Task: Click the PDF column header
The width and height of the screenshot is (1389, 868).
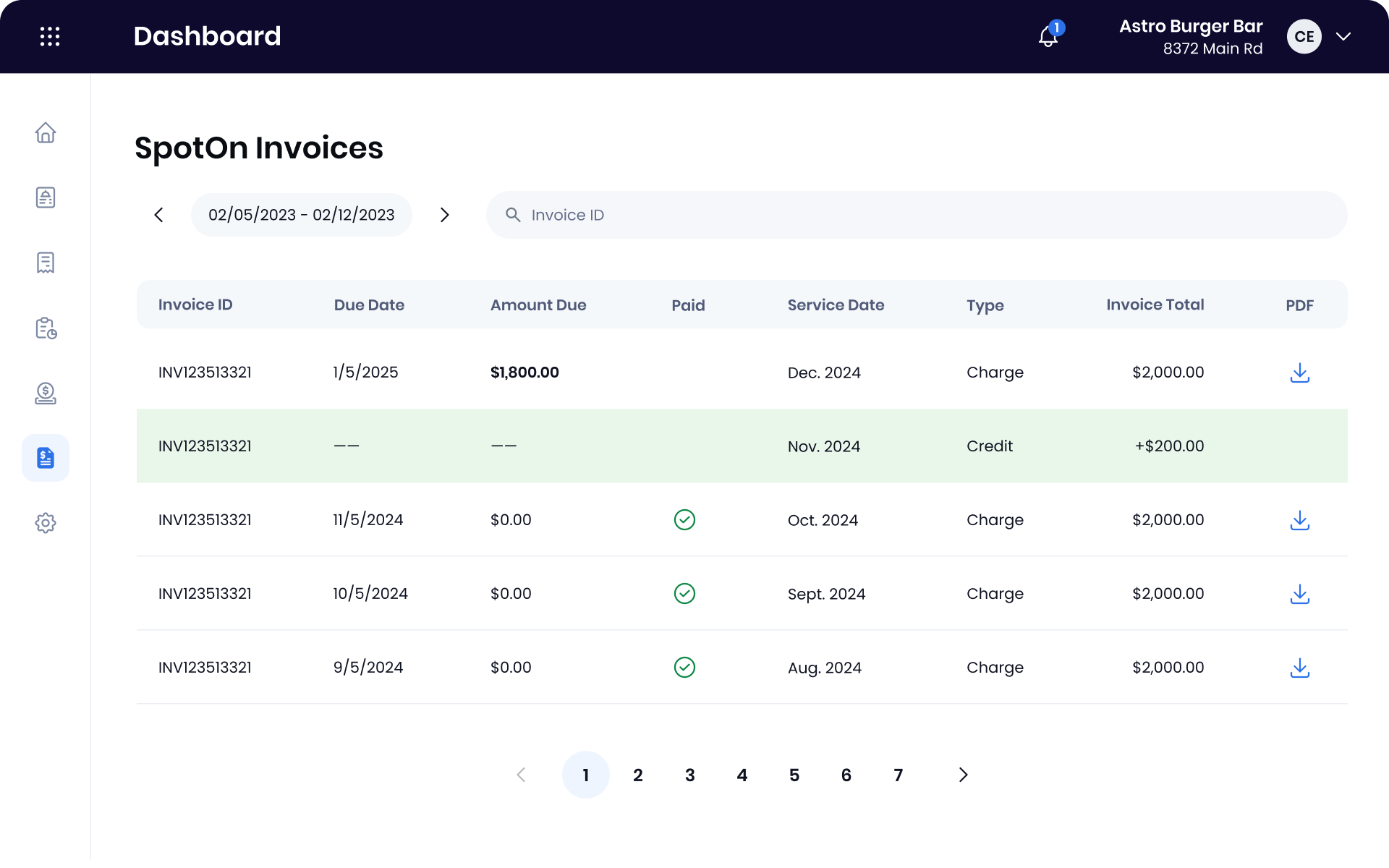Action: coord(1300,305)
